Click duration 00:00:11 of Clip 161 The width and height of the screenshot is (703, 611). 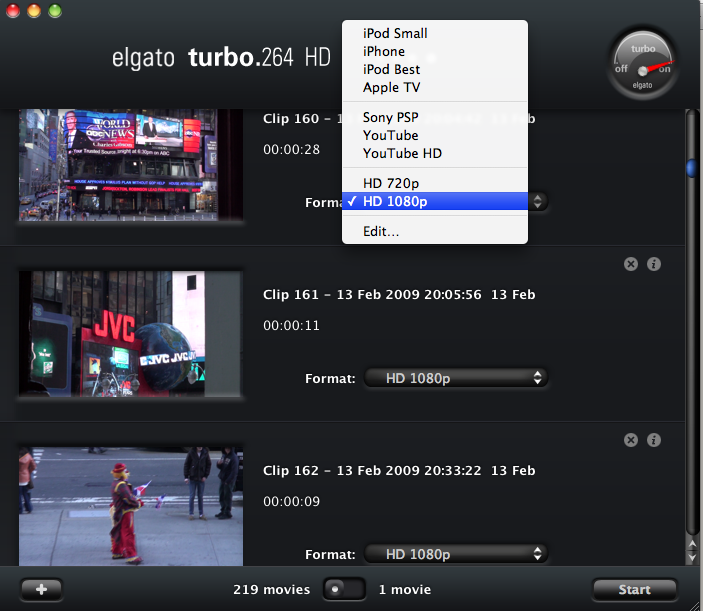click(291, 325)
